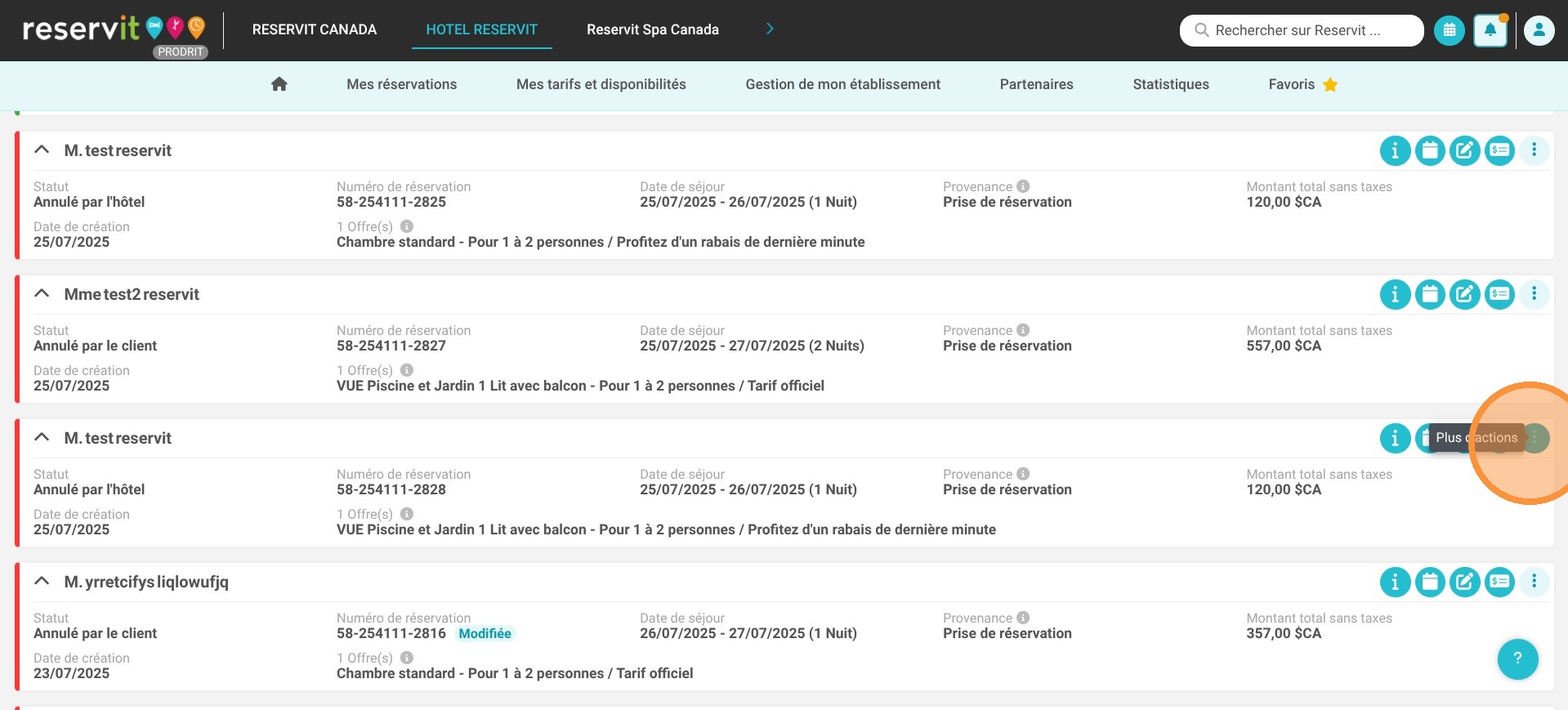
Task: Show more establishments with the right arrow
Action: coord(770,29)
